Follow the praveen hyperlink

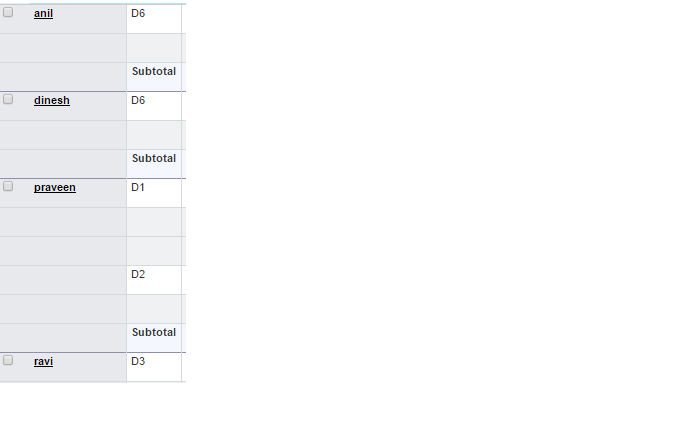[55, 188]
